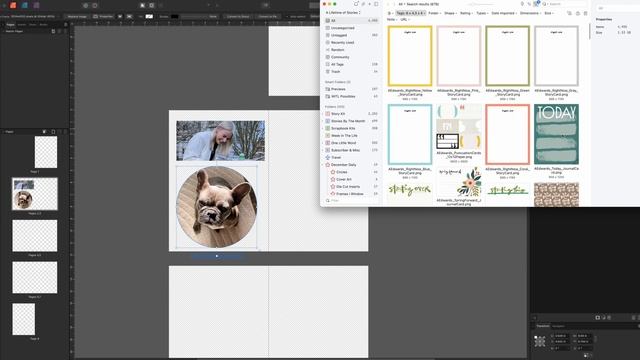Open Random in Eagle sidebar
The image size is (640, 360).
351,50
